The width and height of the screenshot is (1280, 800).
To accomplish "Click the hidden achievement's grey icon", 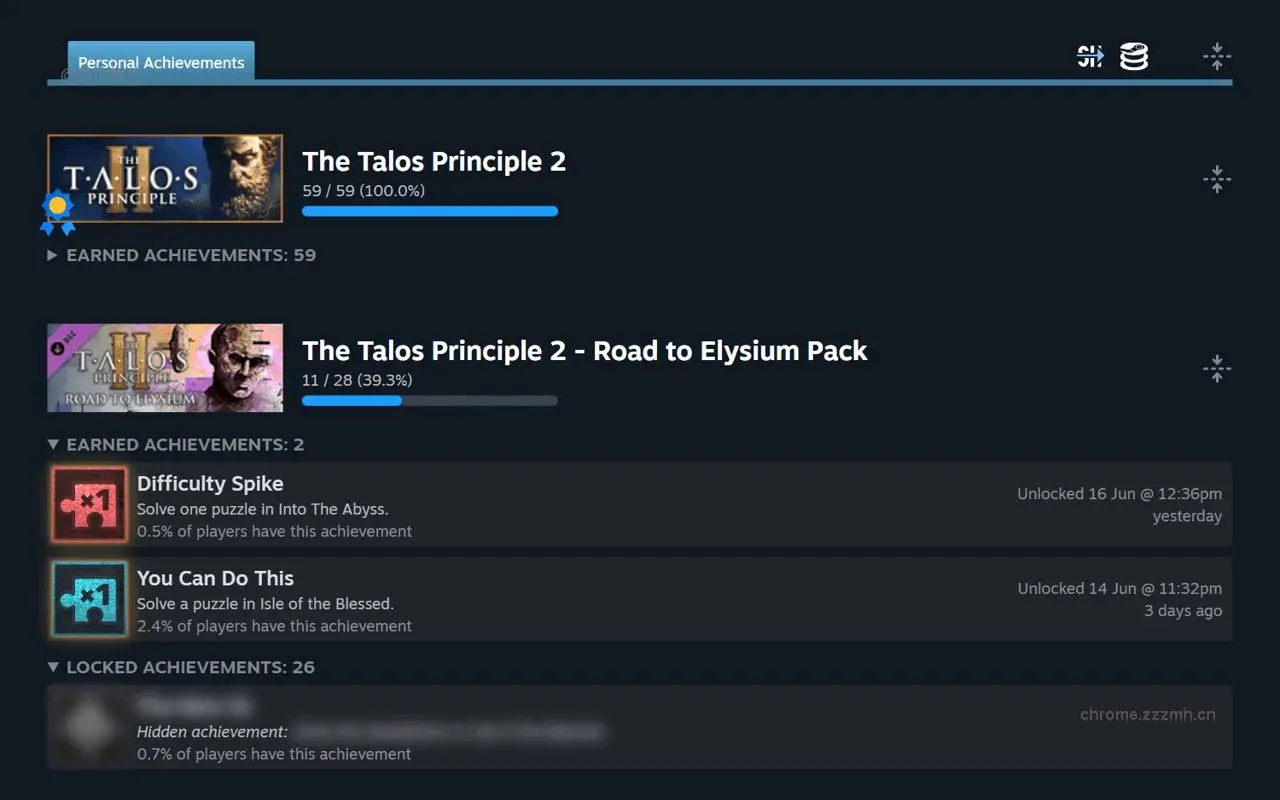I will tap(89, 726).
